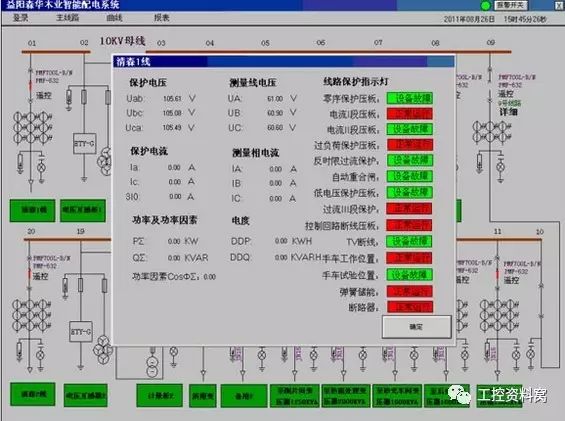Image resolution: width=565 pixels, height=421 pixels.
Task: Open the 曲线 menu
Action: 115,18
